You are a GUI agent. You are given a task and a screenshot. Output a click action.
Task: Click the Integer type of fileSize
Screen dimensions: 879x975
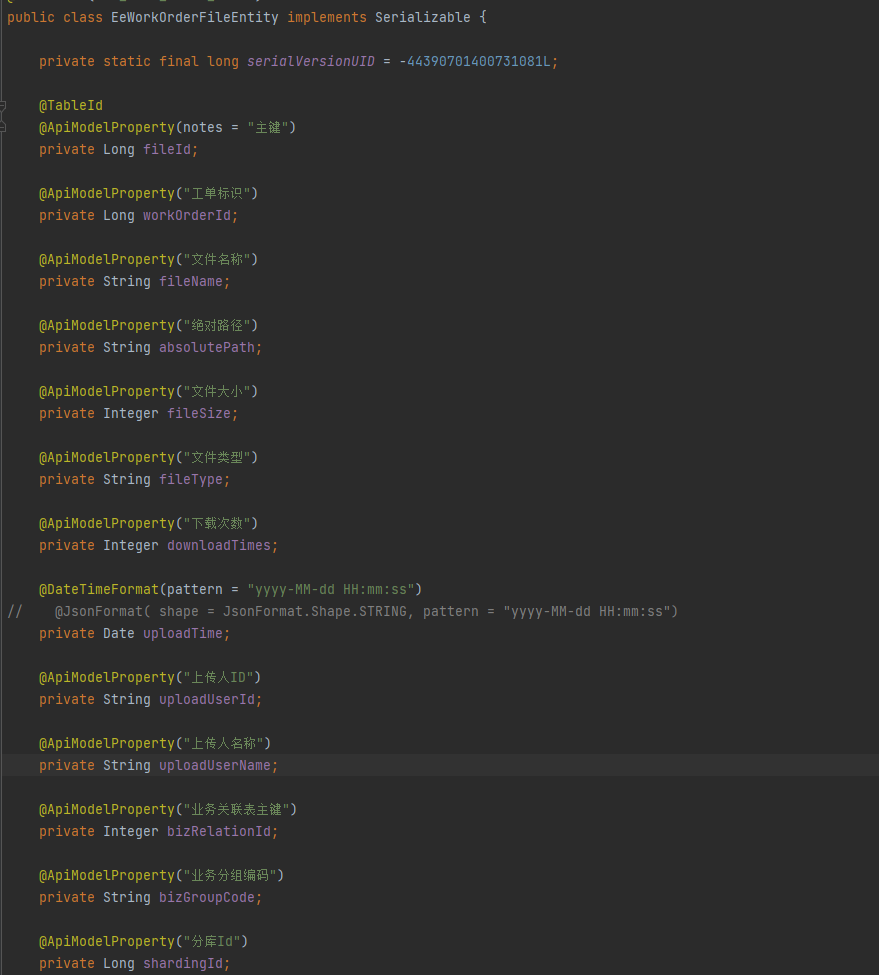[131, 414]
